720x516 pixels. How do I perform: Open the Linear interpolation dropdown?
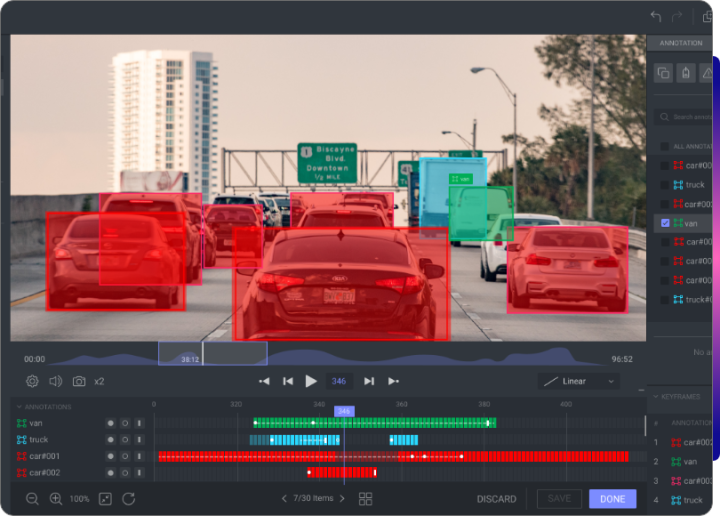coord(579,381)
